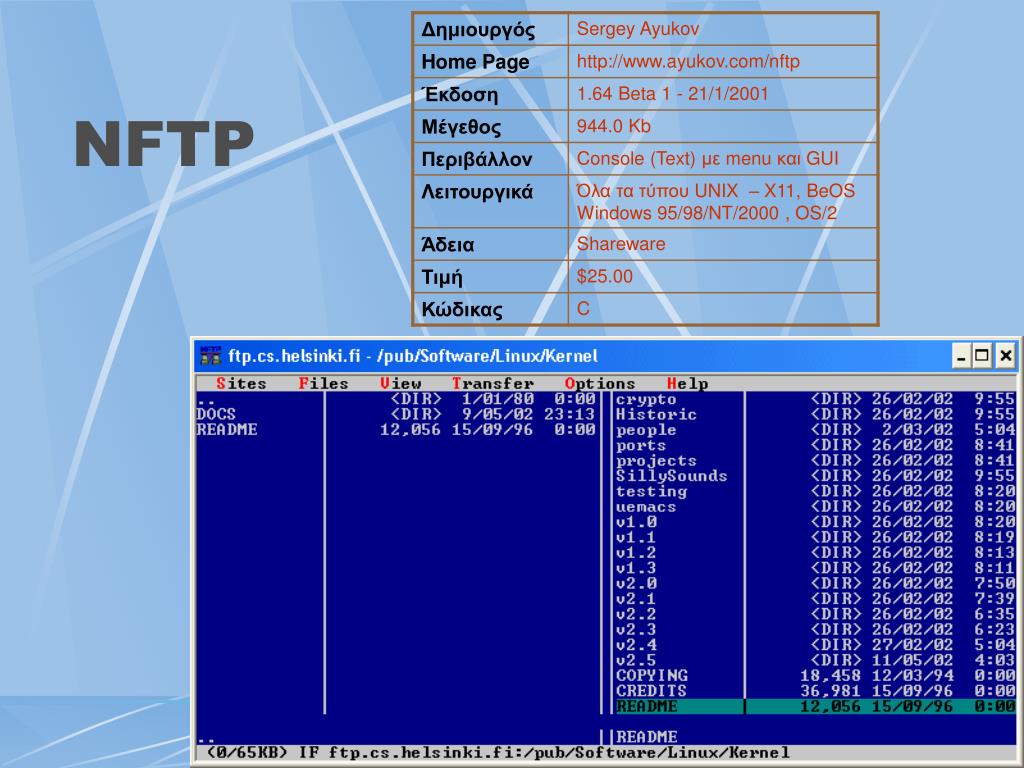1024x768 pixels.
Task: Open the Transfer menu
Action: 493,383
